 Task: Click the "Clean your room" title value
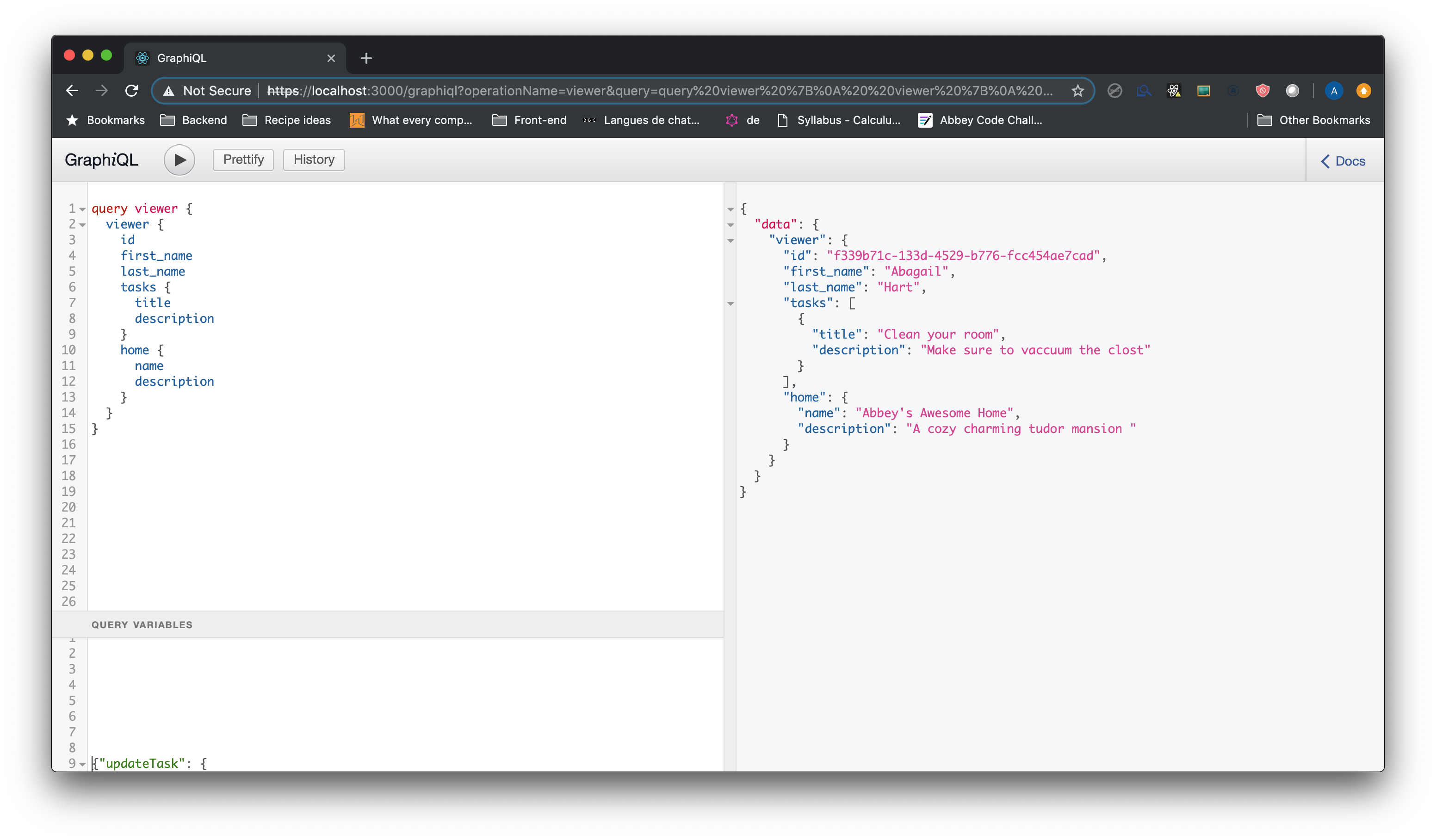(938, 334)
